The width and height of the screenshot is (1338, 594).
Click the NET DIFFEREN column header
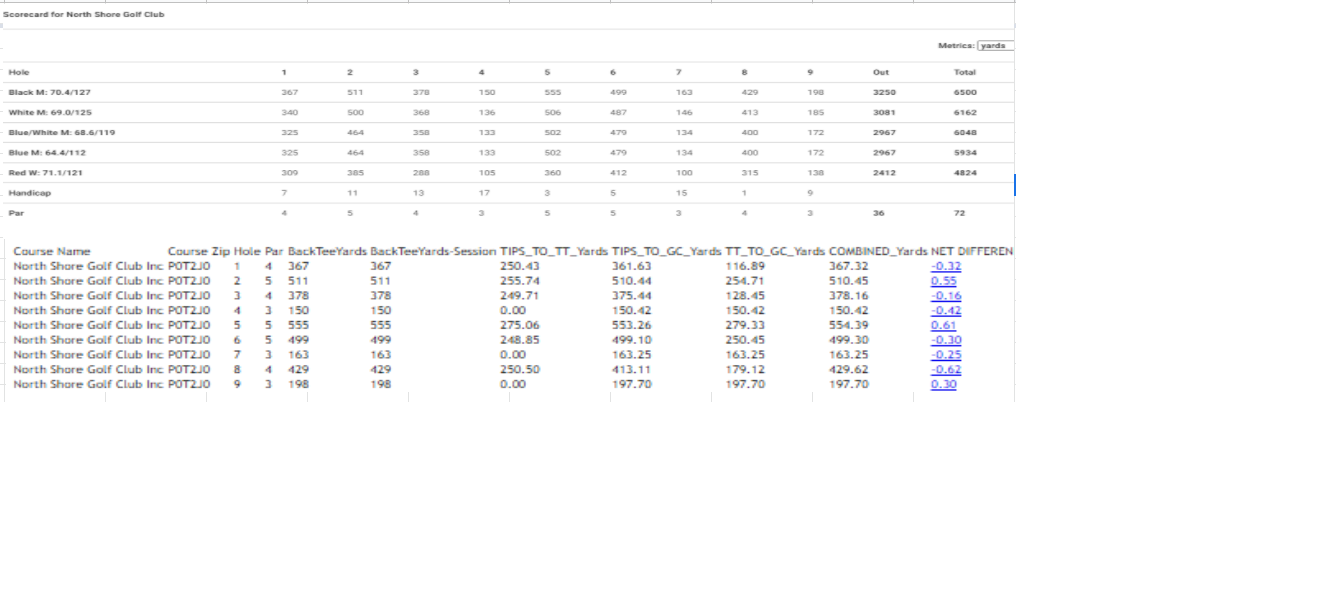(x=972, y=251)
